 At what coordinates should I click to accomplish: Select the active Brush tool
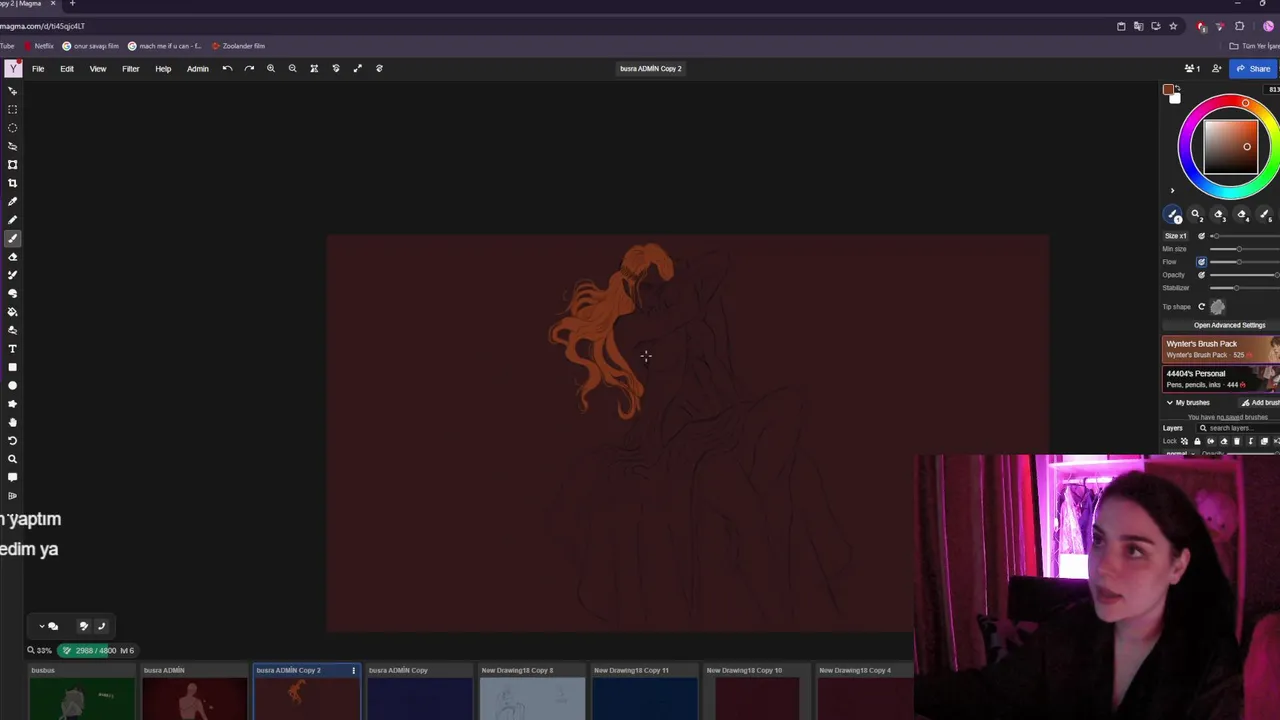pyautogui.click(x=13, y=238)
